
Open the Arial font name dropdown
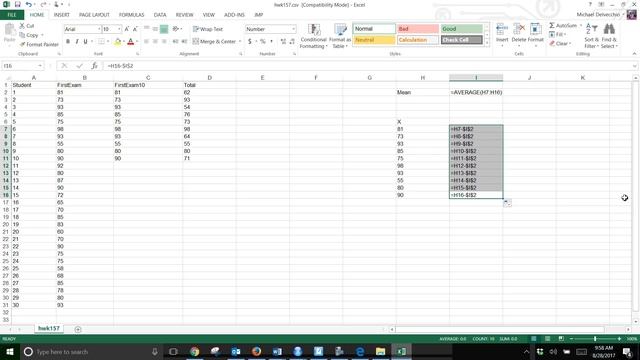pos(99,29)
